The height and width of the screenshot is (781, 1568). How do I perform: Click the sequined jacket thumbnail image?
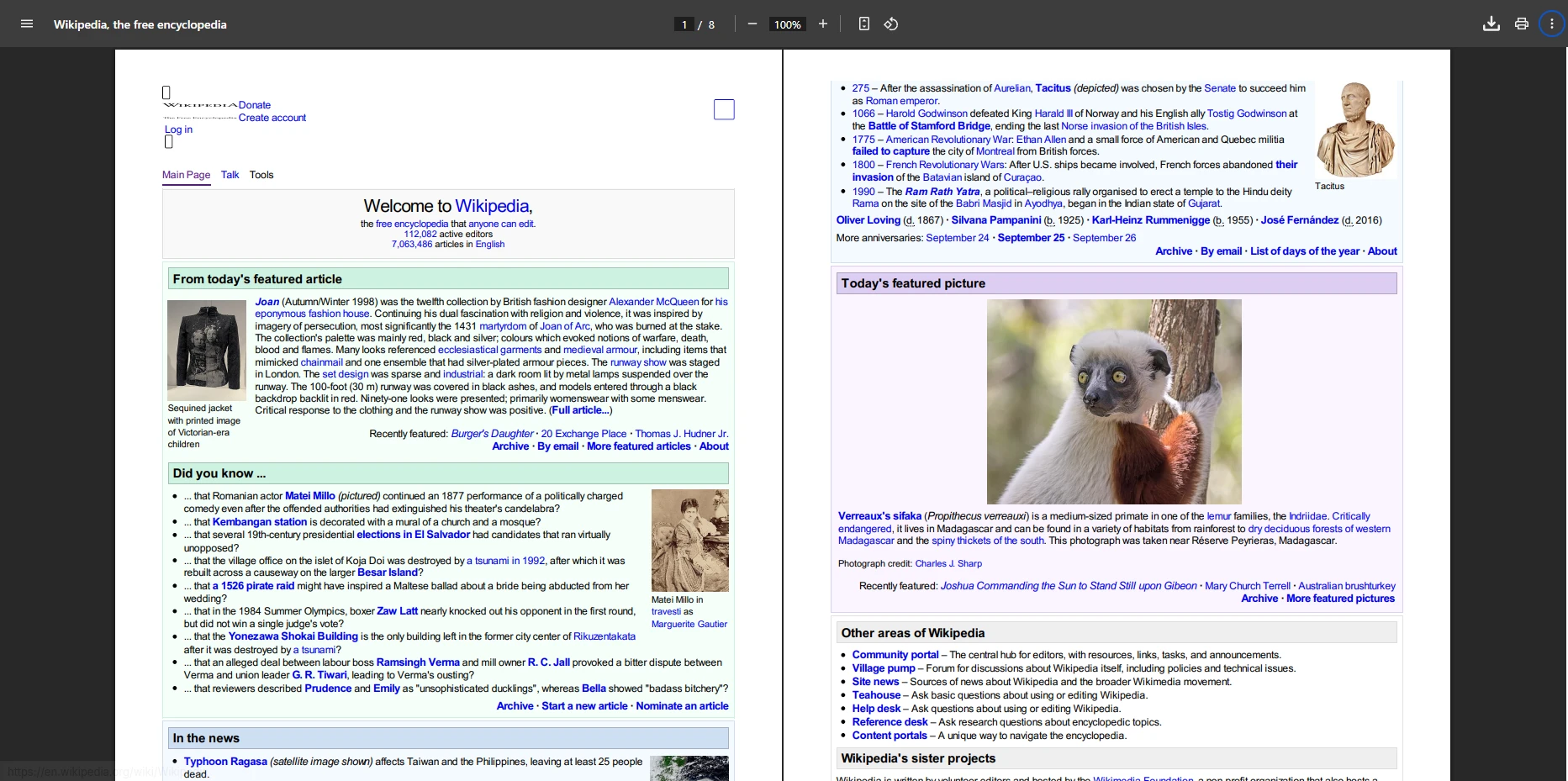206,350
